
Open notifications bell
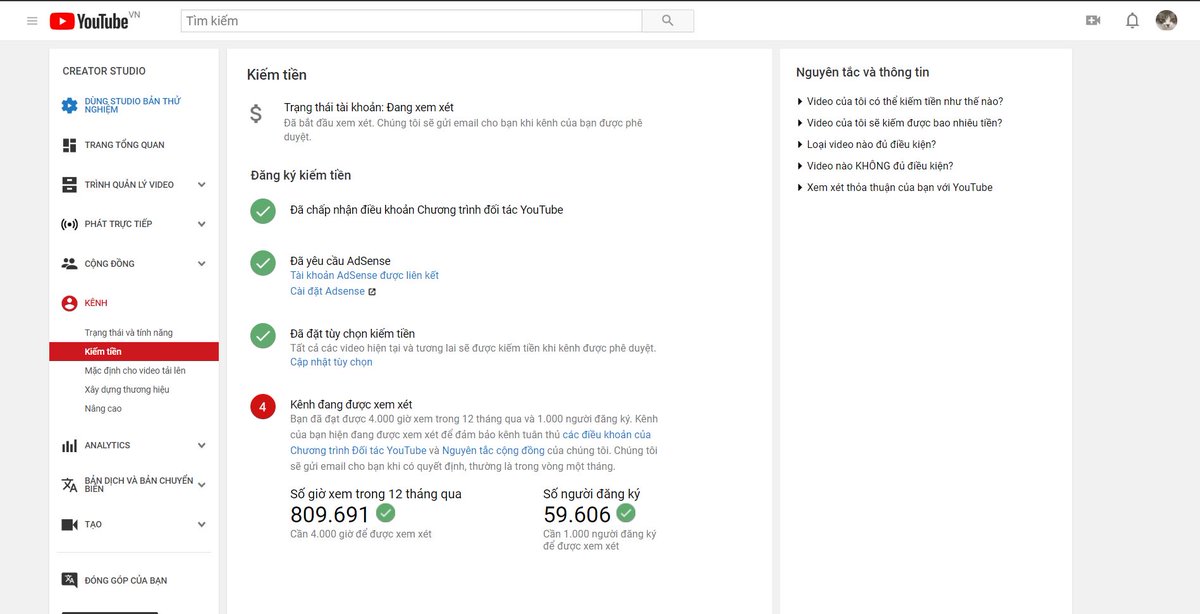(x=1132, y=21)
